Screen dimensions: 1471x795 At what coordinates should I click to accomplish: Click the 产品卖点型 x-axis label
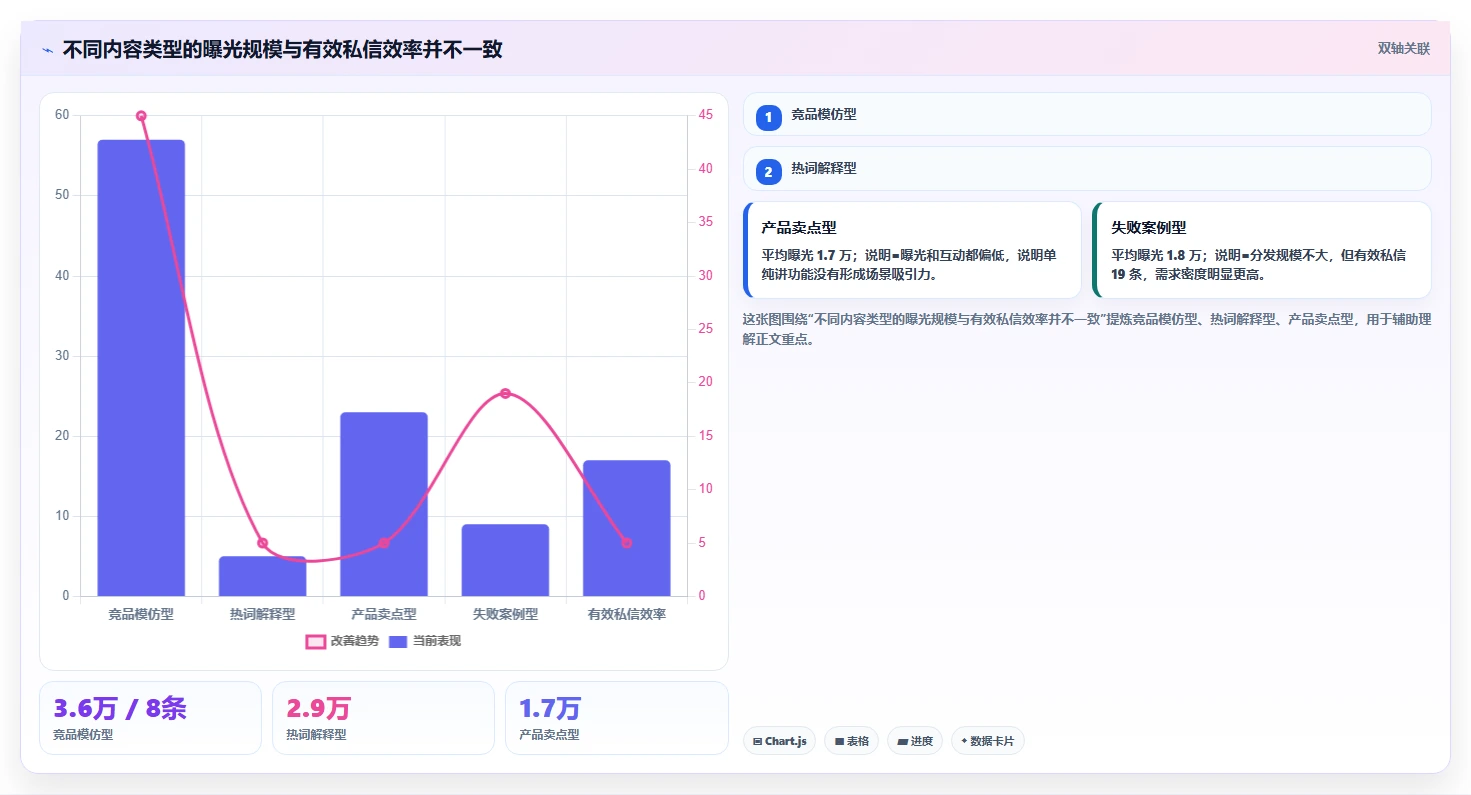click(x=384, y=614)
